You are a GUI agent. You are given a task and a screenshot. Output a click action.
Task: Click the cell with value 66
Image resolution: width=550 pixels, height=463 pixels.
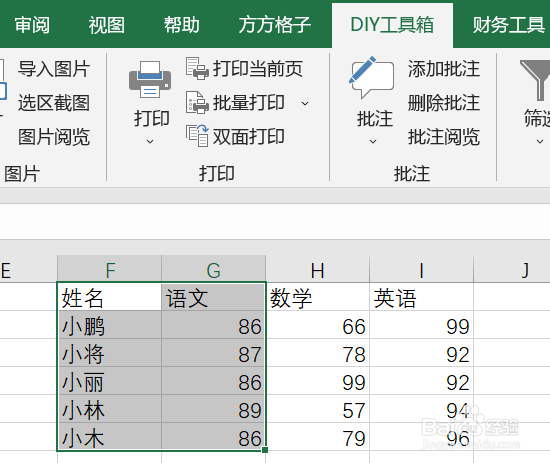(317, 325)
